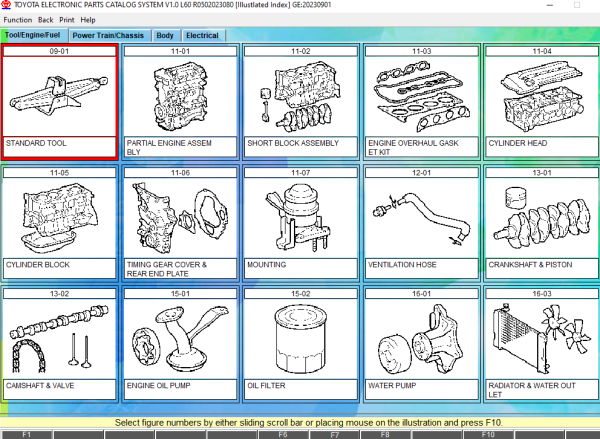This screenshot has width=600, height=439.
Task: Choose the Engine Overhaul Gasket Kit illustration
Action: (x=421, y=97)
